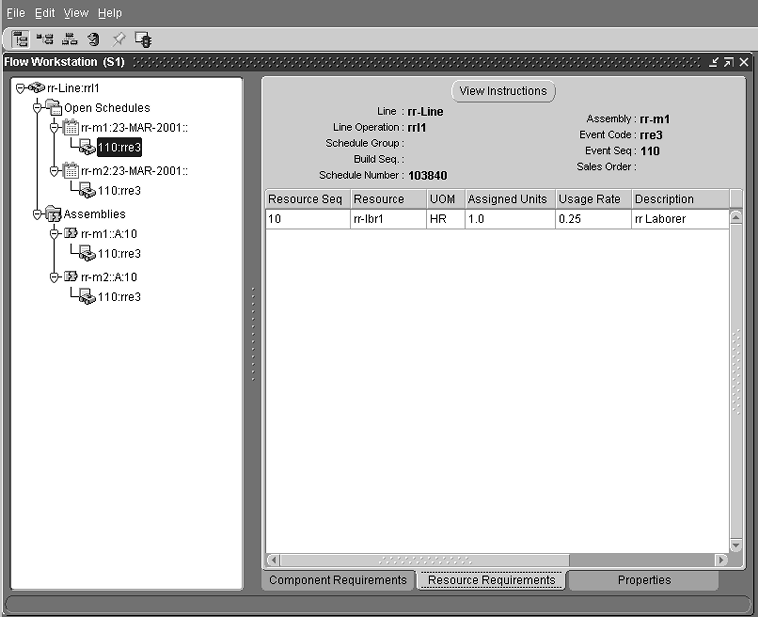The width and height of the screenshot is (758, 617).
Task: Click the pushpin icon in toolbar
Action: tap(118, 39)
